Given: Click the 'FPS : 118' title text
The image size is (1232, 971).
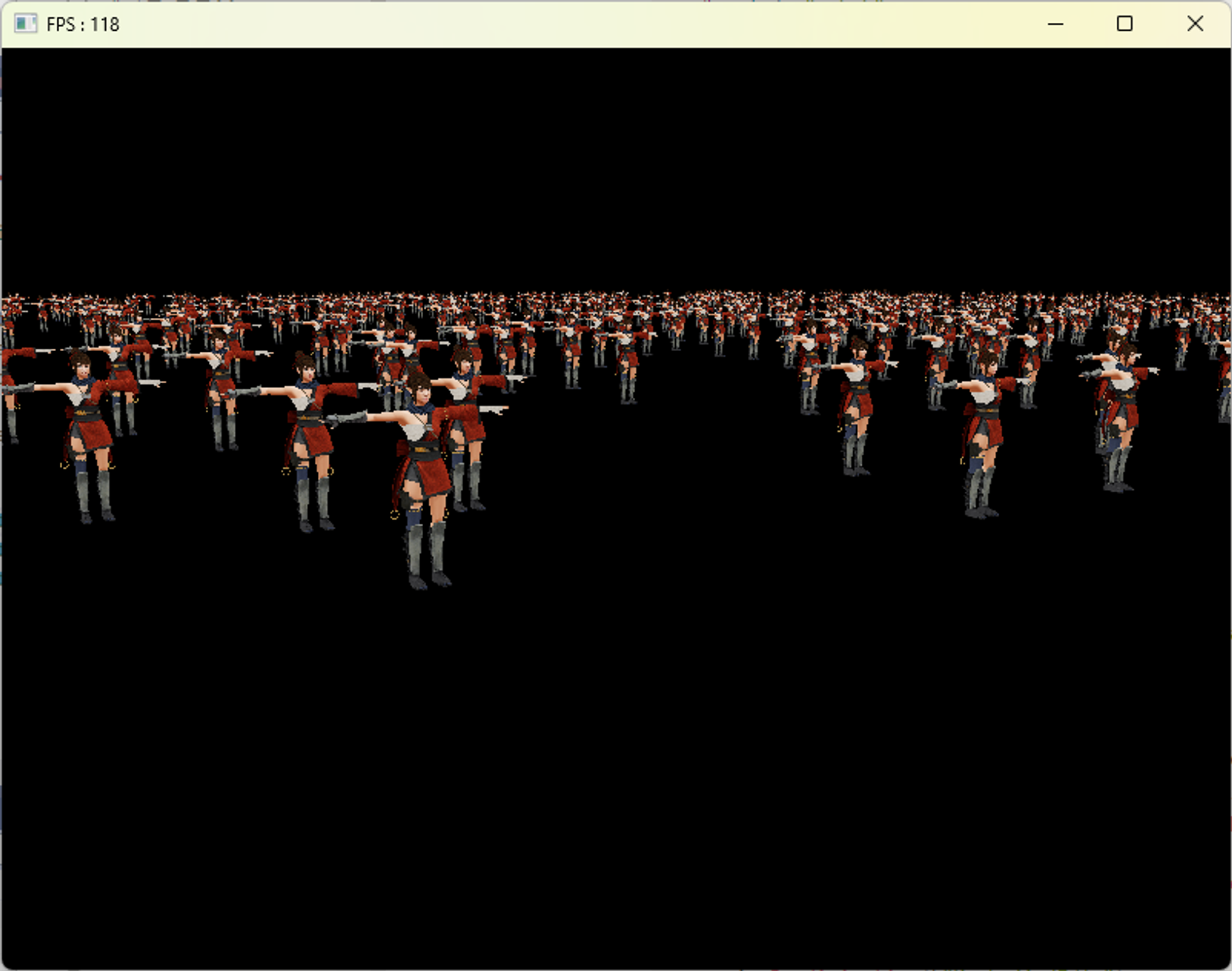Looking at the screenshot, I should 83,25.
